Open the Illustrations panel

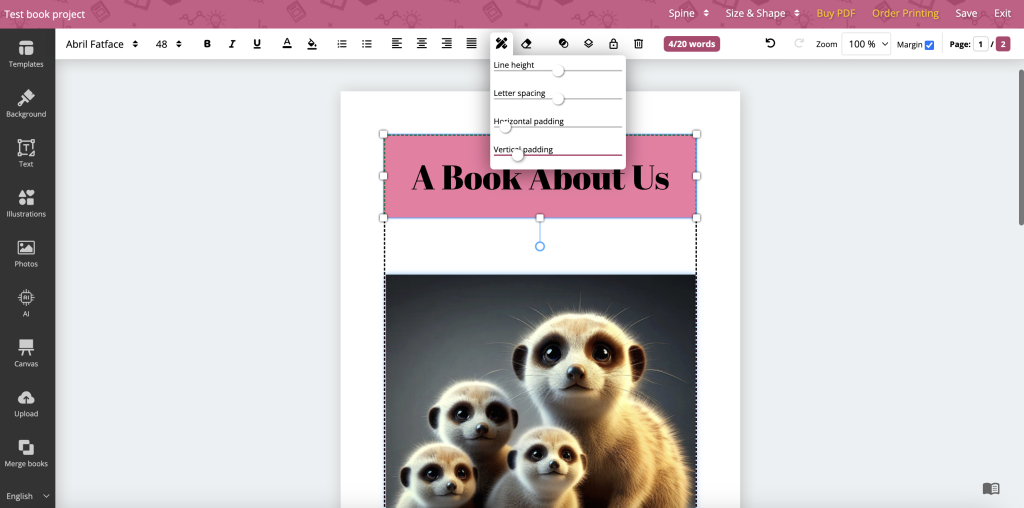[x=26, y=204]
